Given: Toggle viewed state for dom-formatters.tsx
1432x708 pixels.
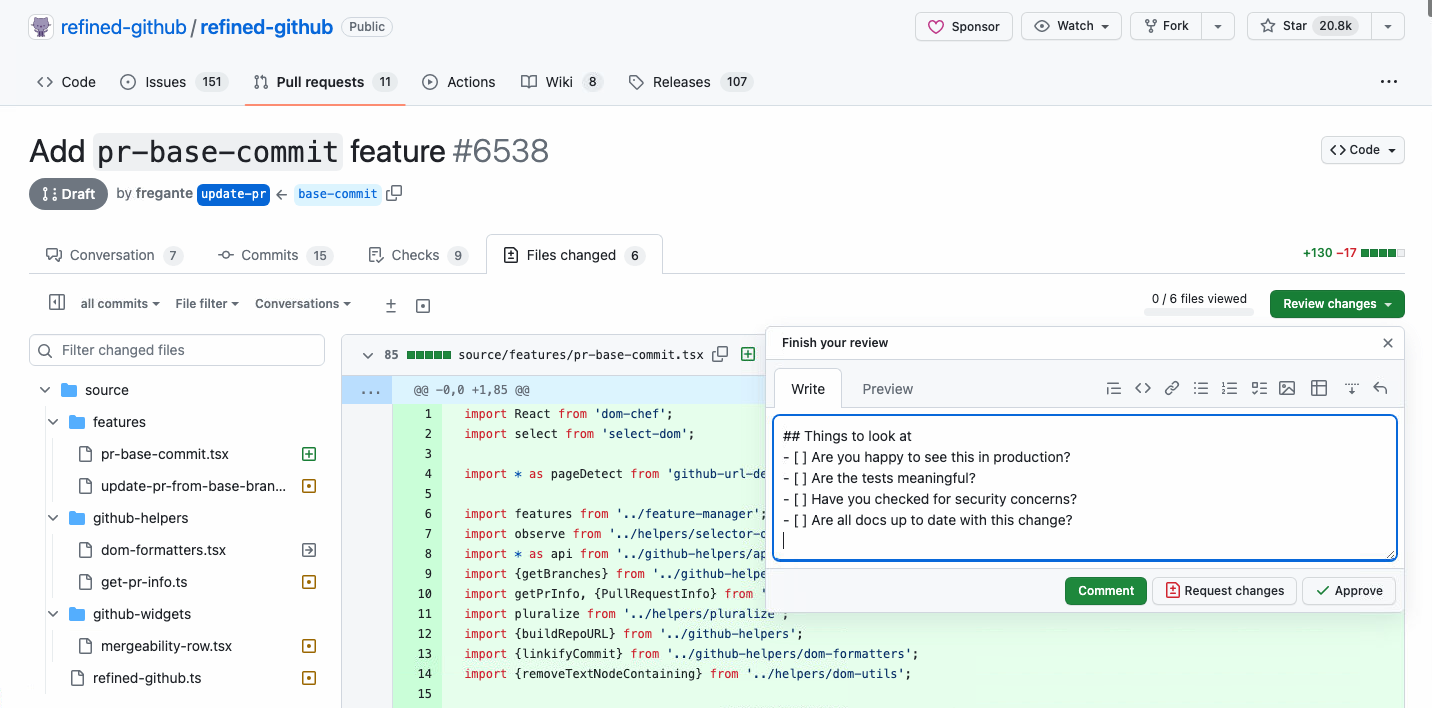Looking at the screenshot, I should [309, 550].
